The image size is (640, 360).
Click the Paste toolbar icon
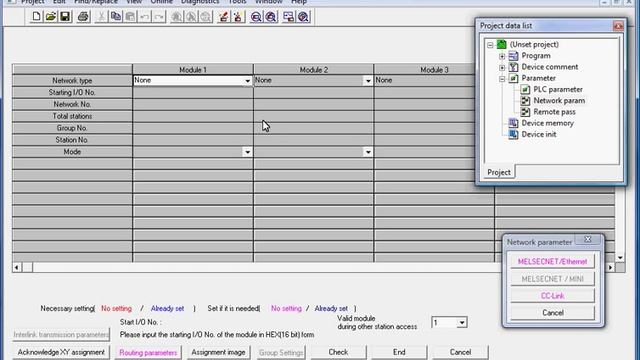click(x=130, y=17)
